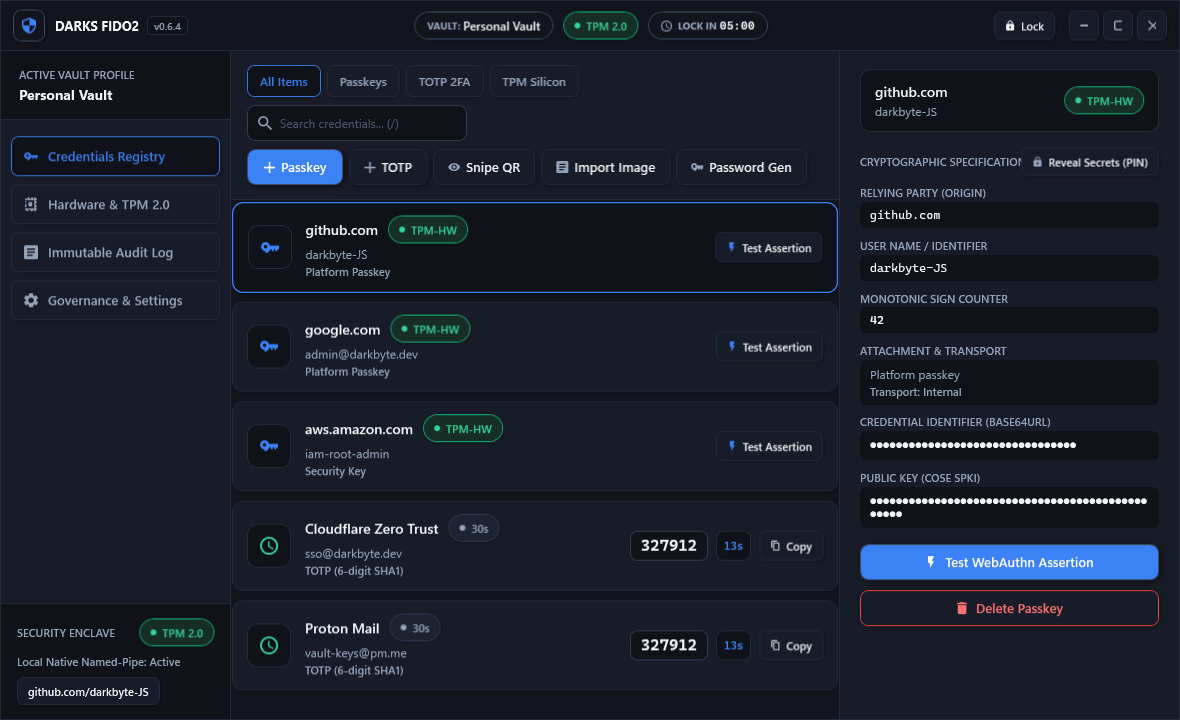Screen dimensions: 1180x720
Task: Click the clock icon of Proton Mail
Action: coord(269,645)
